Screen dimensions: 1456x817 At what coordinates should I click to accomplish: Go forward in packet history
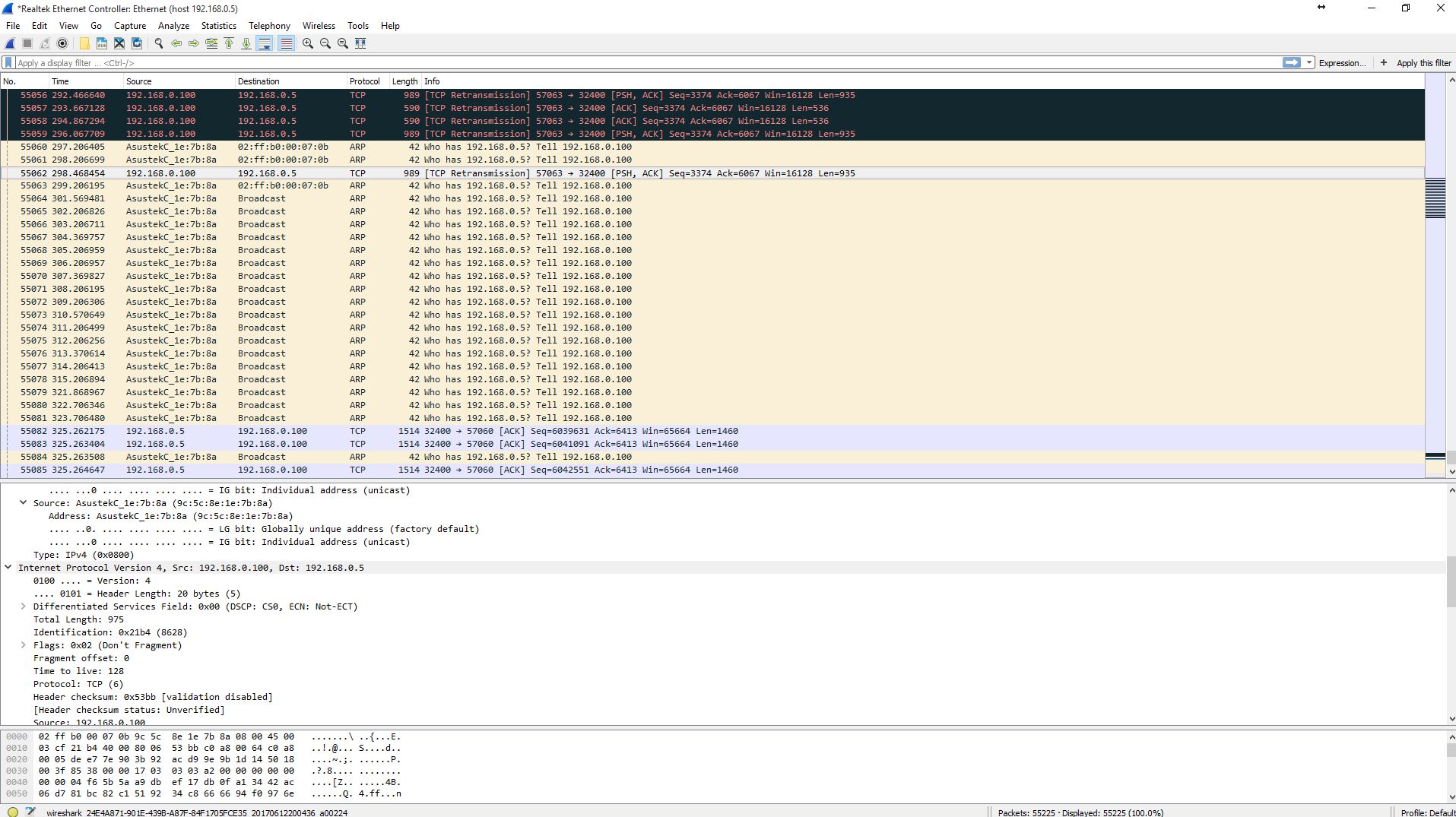(194, 43)
